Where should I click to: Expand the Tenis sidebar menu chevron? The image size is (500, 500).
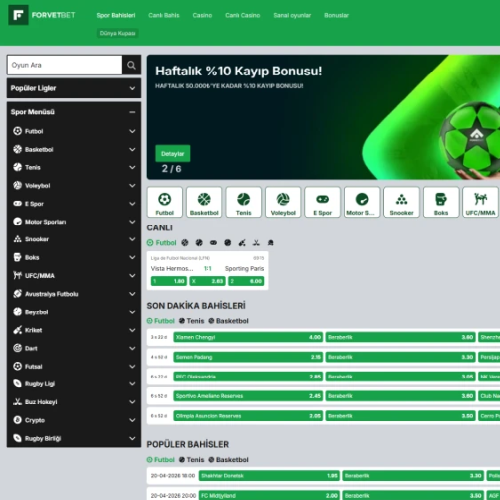pos(132,167)
